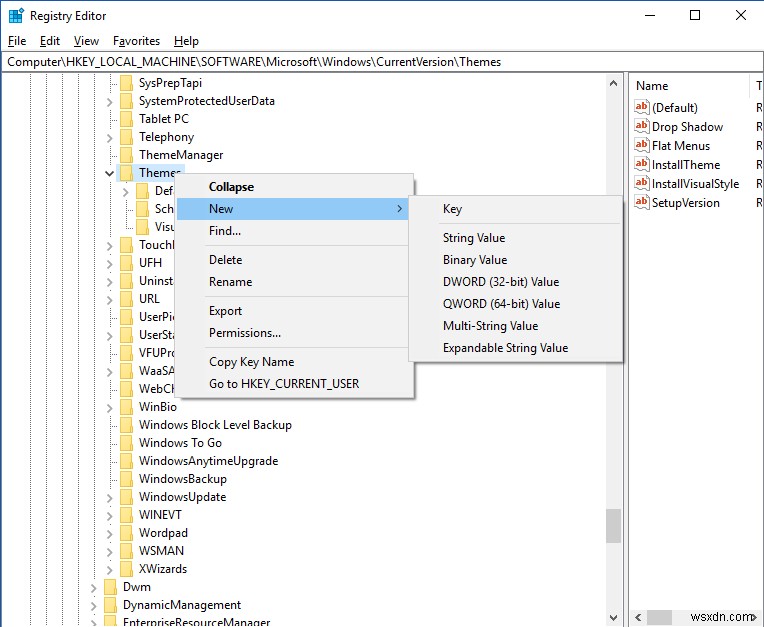Expand the WinBio key arrow
The height and width of the screenshot is (627, 764).
[110, 408]
